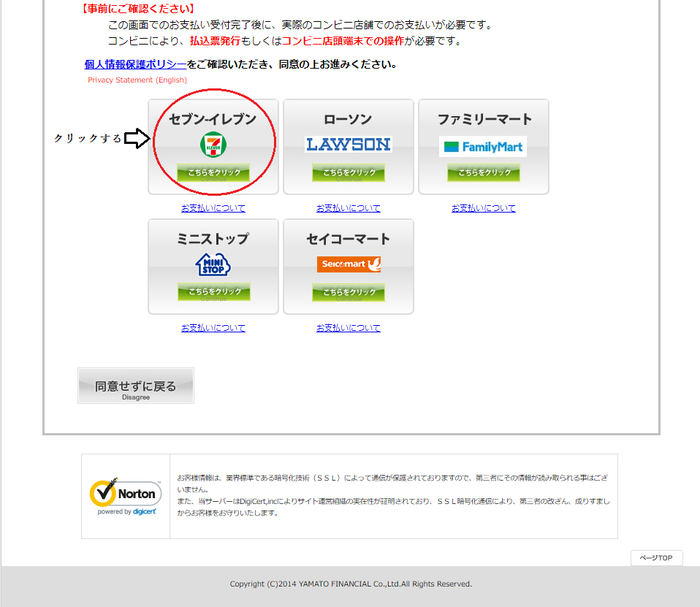Click the Ministop logo
The image size is (700, 607).
click(x=213, y=264)
